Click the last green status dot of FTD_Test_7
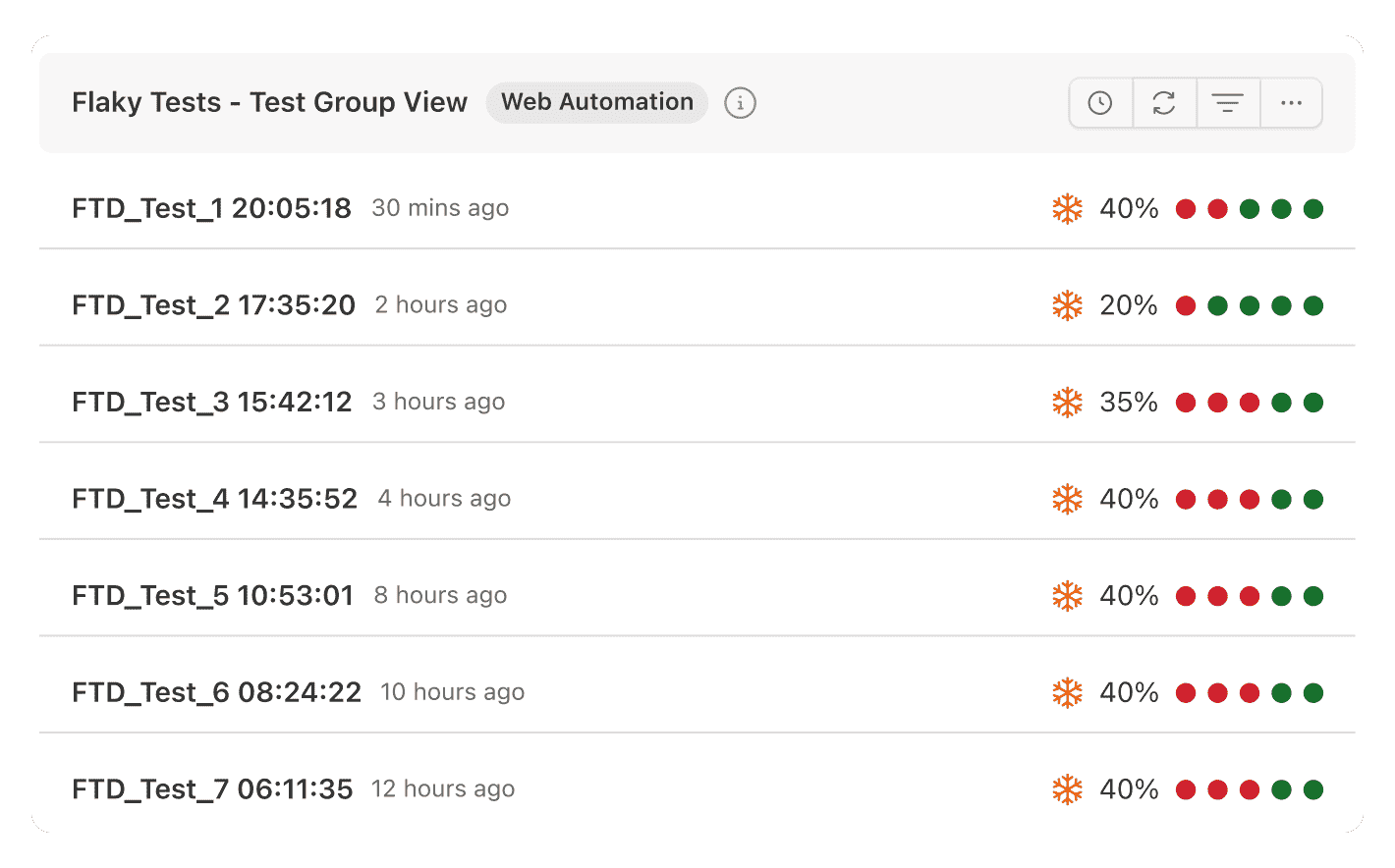 point(1313,788)
